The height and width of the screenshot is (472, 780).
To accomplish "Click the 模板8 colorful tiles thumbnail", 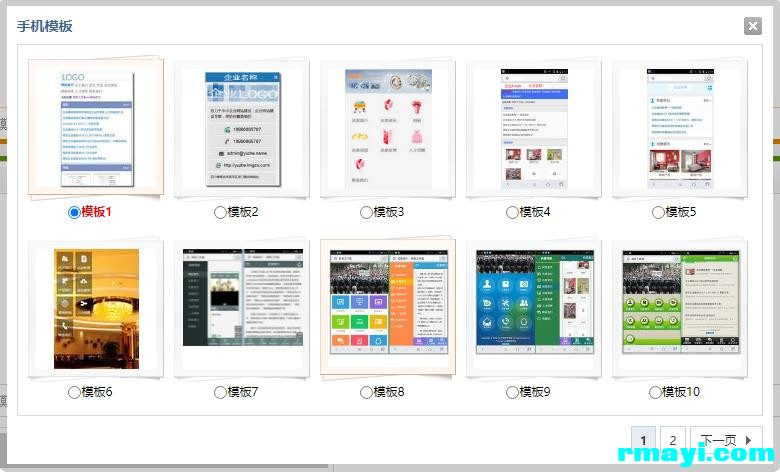I will click(x=389, y=302).
